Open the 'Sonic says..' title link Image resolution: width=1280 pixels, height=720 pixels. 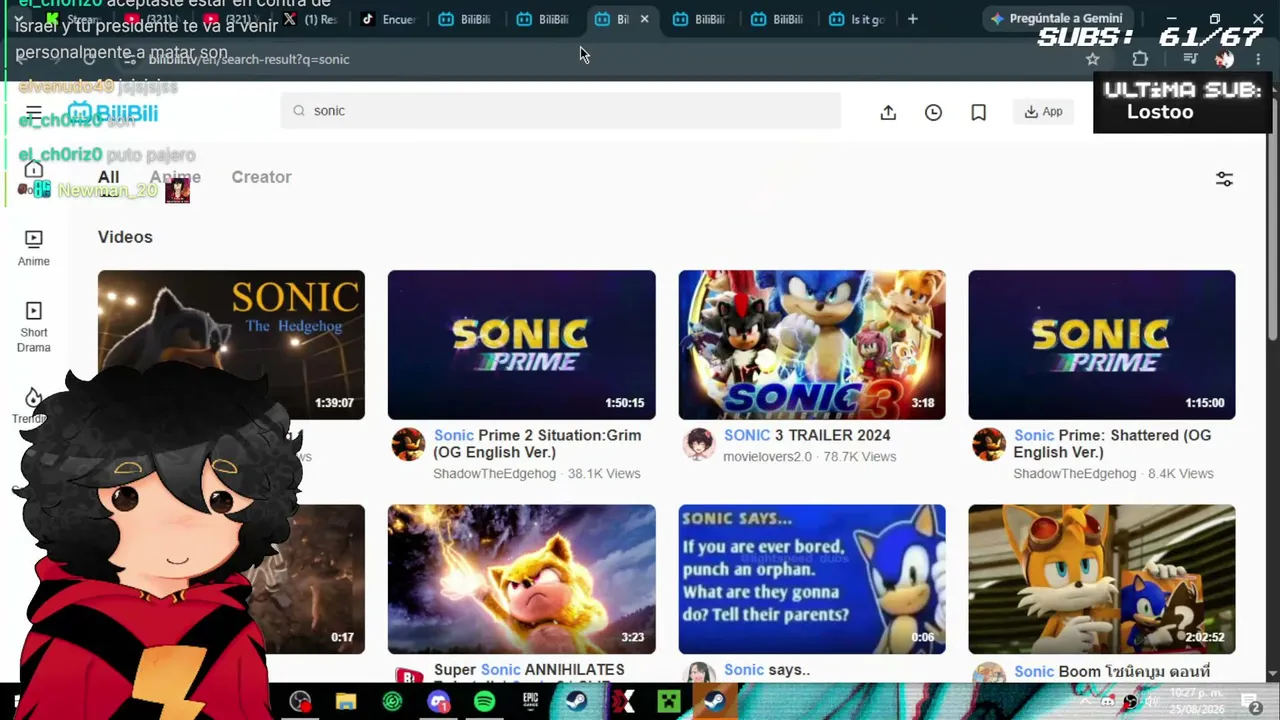pyautogui.click(x=767, y=671)
